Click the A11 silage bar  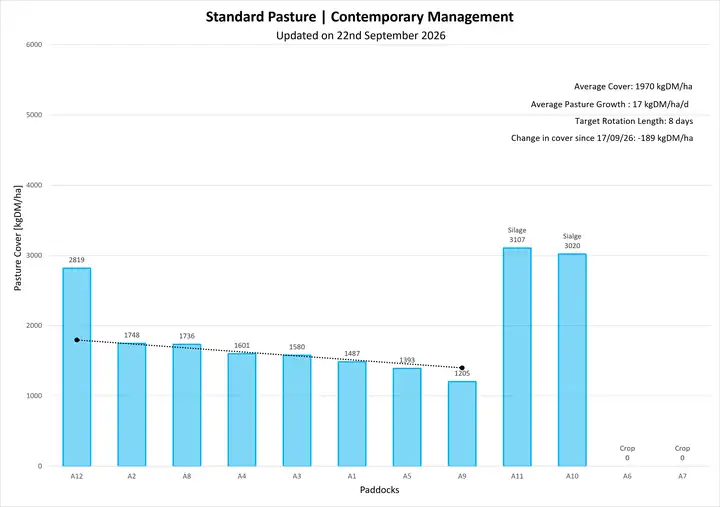[x=517, y=357]
